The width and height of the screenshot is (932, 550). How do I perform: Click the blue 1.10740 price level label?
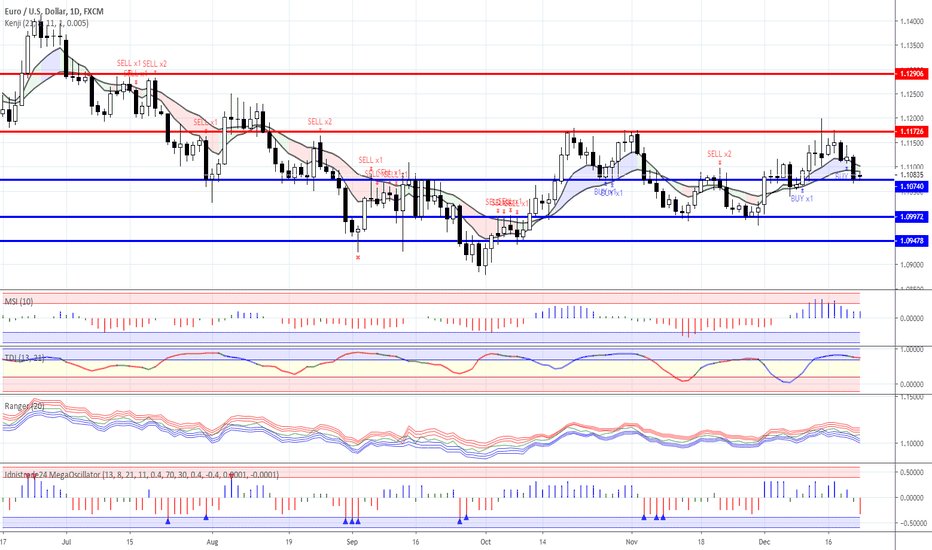(911, 187)
